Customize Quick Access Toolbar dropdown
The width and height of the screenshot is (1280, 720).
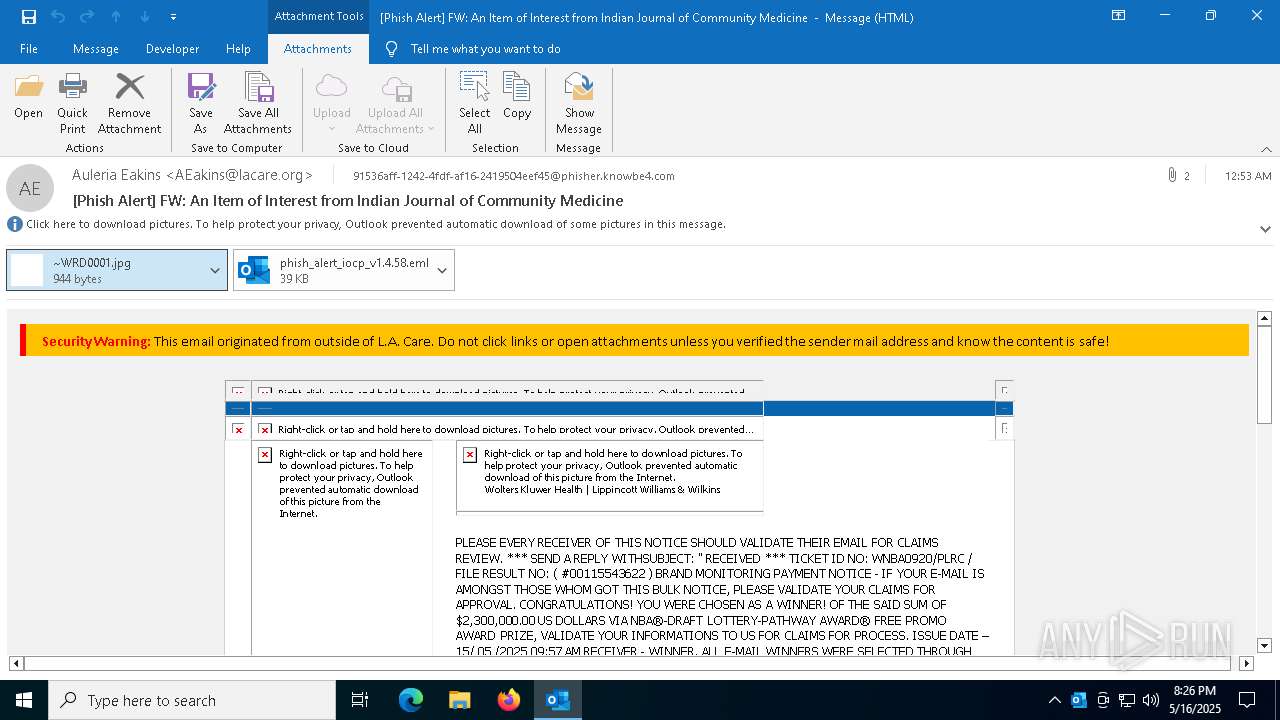click(x=173, y=17)
